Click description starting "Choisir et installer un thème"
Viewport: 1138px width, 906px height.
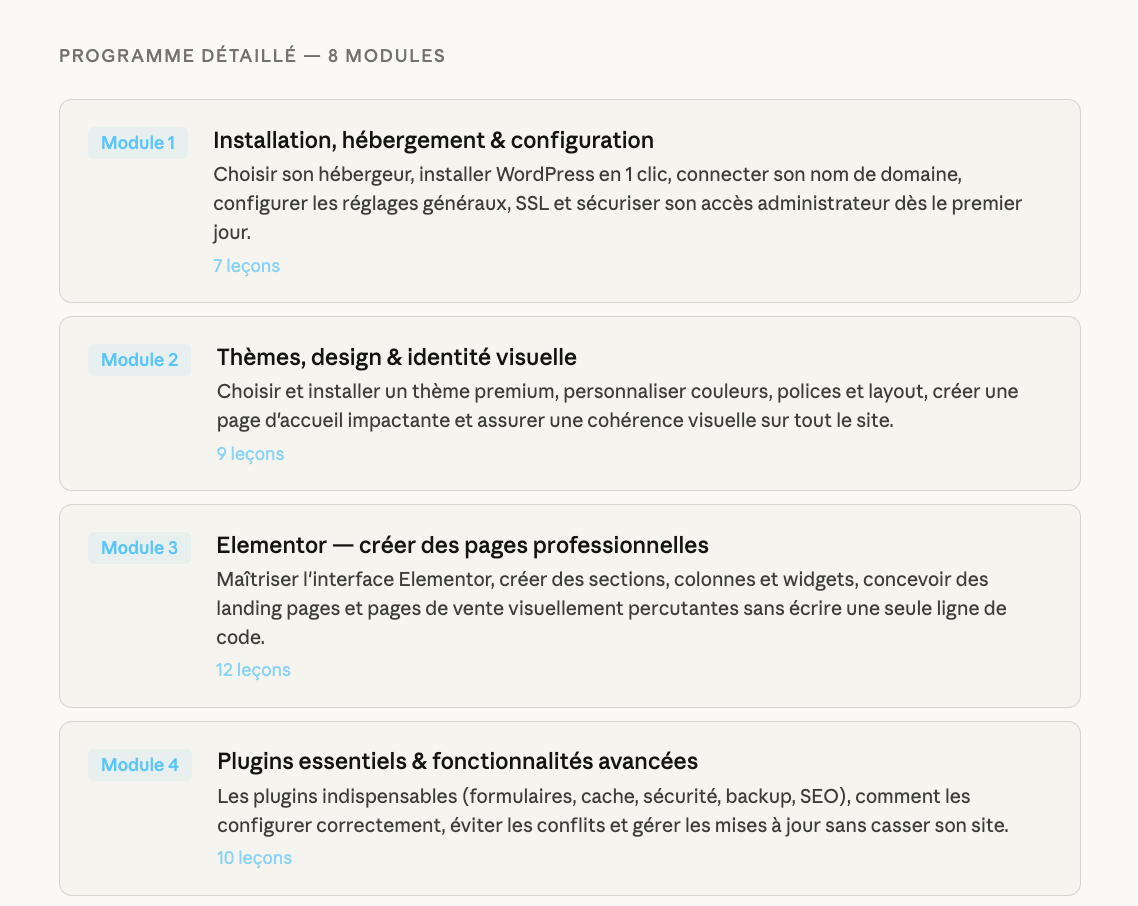click(x=617, y=406)
